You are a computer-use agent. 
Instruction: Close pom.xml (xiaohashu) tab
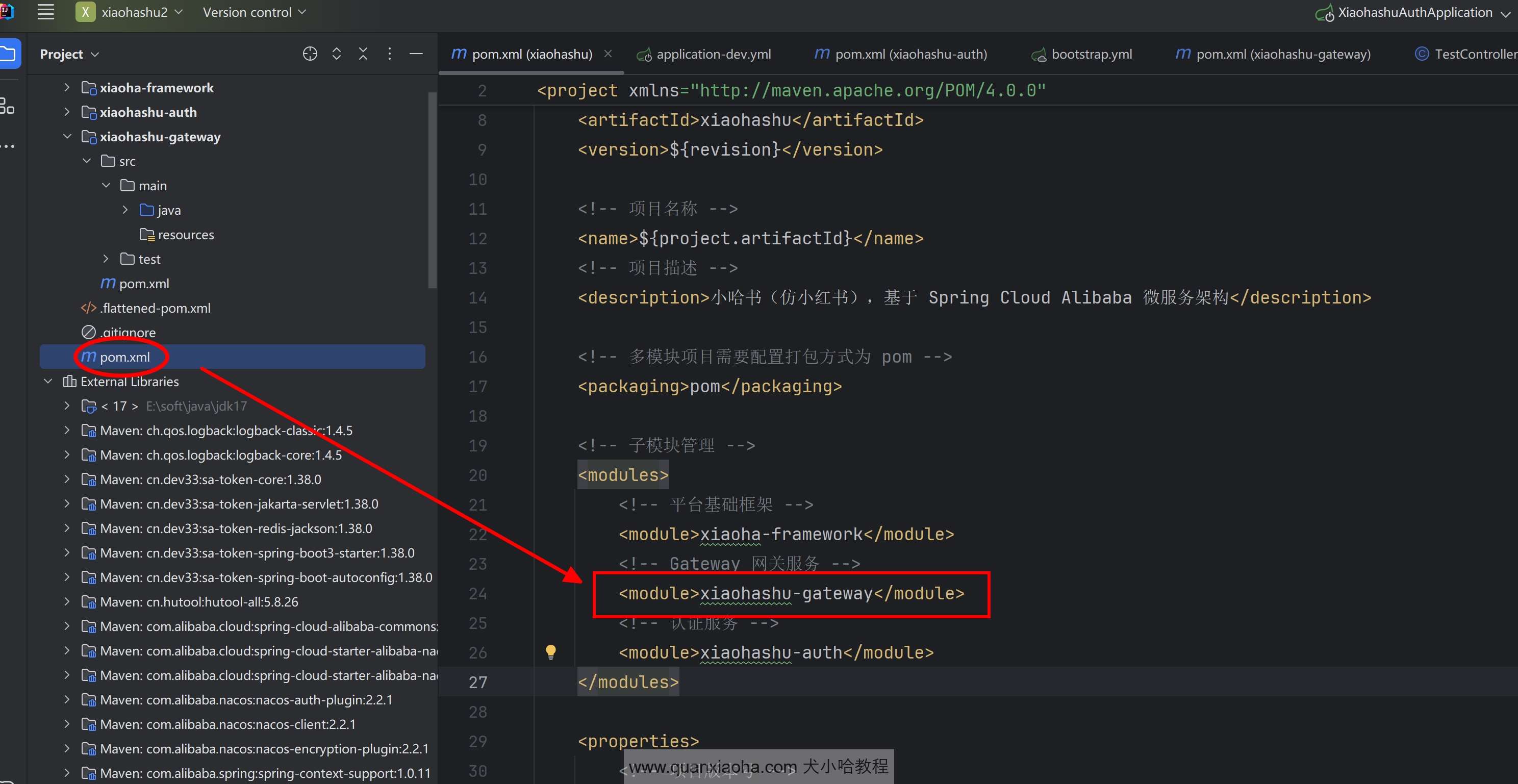[x=608, y=54]
